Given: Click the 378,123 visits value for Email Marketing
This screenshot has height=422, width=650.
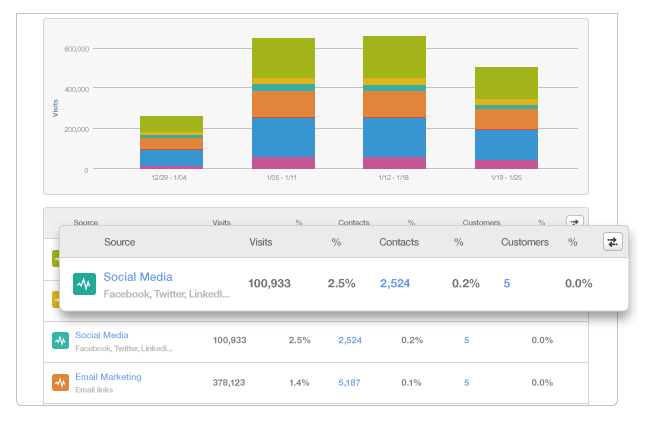Looking at the screenshot, I should point(229,383).
